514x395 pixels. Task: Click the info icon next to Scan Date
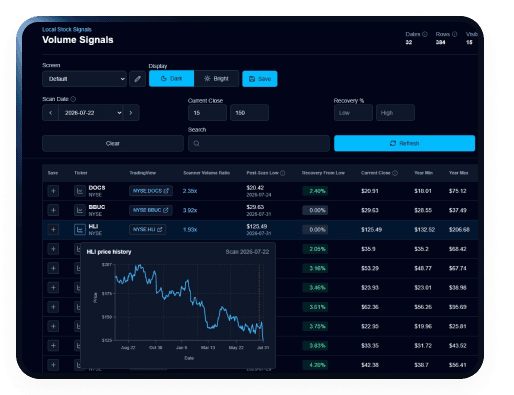pyautogui.click(x=73, y=99)
